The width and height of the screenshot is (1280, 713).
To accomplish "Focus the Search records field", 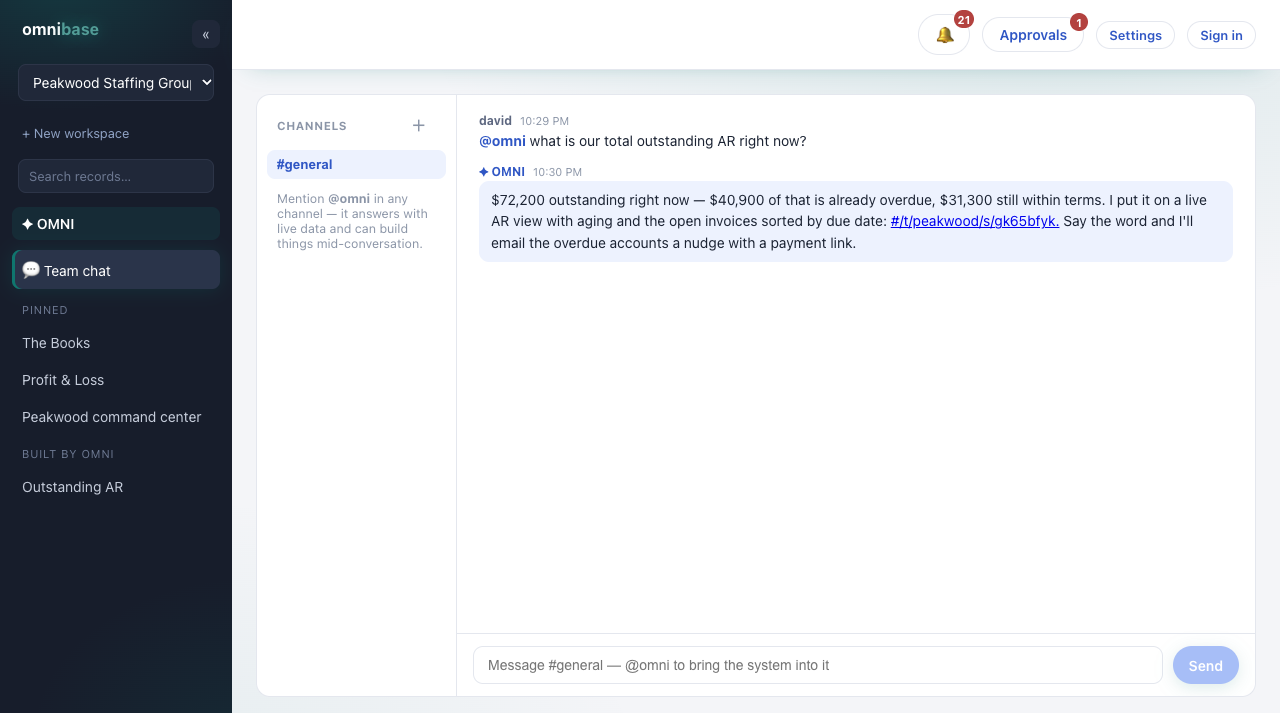I will [116, 176].
